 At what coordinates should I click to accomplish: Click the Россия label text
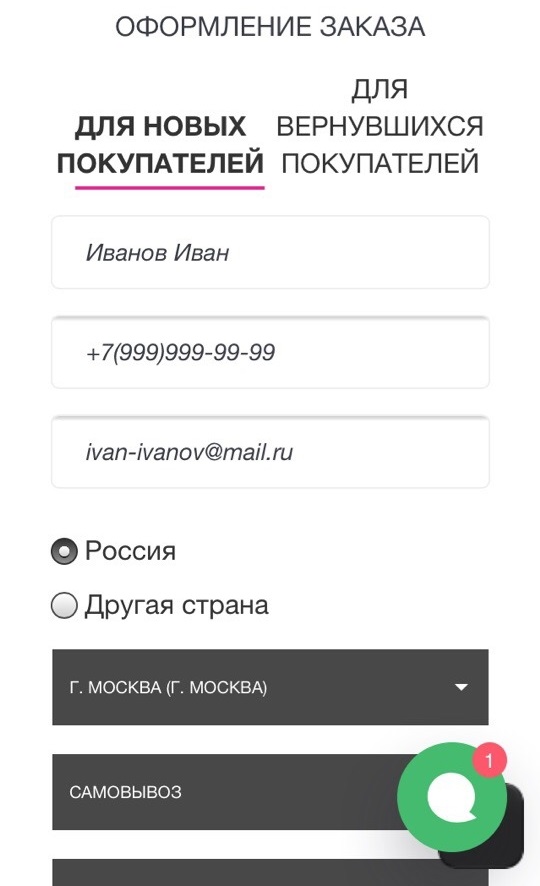click(x=130, y=551)
